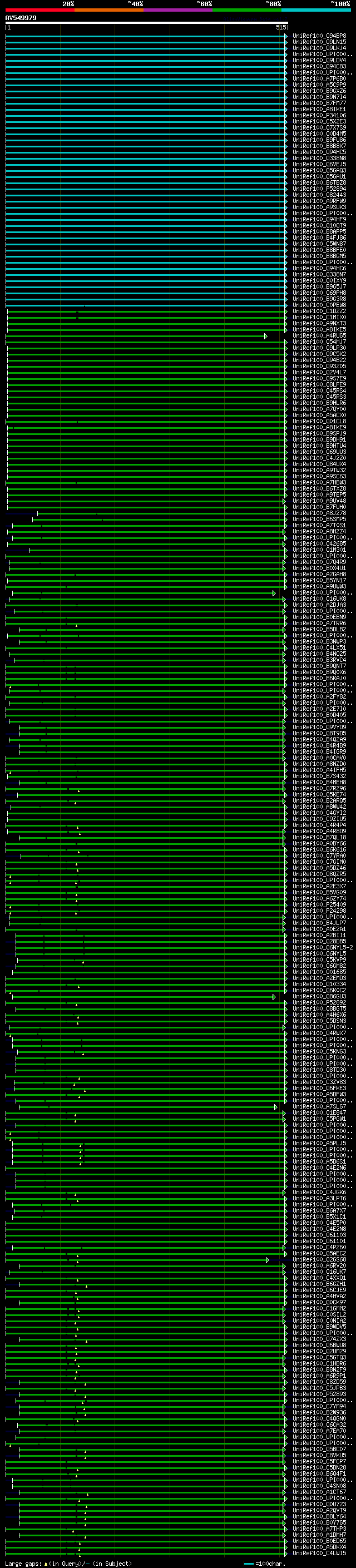Click the green ~80% identity legend swatch

pos(247,10)
